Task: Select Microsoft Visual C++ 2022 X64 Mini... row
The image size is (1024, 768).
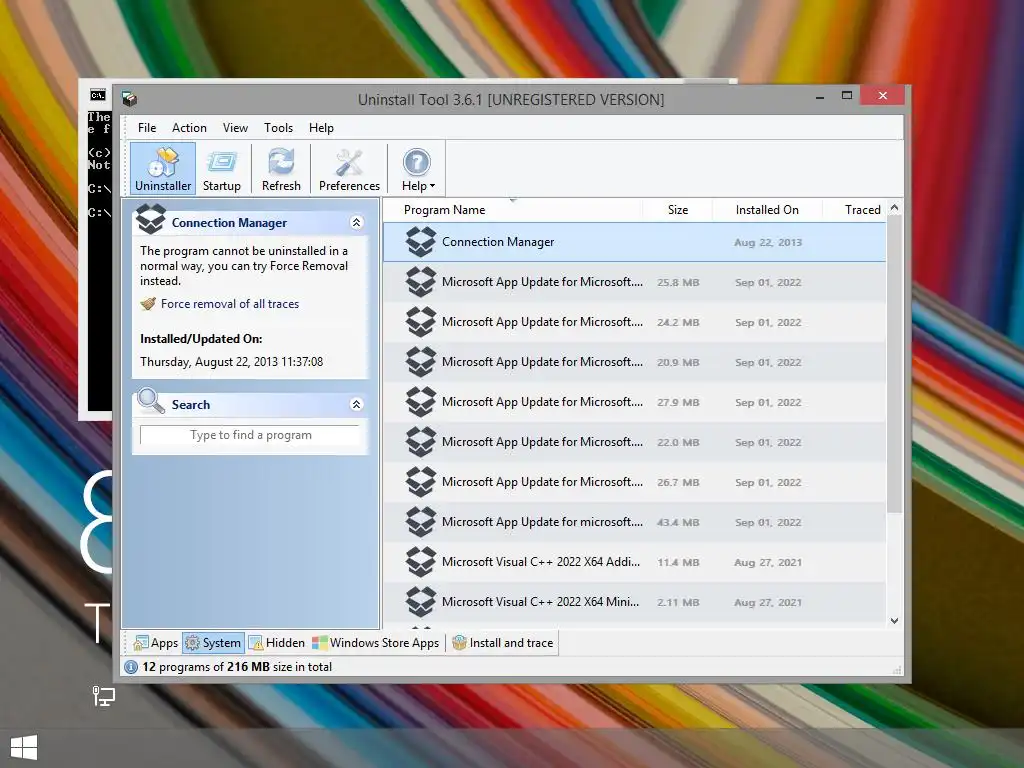Action: (634, 602)
